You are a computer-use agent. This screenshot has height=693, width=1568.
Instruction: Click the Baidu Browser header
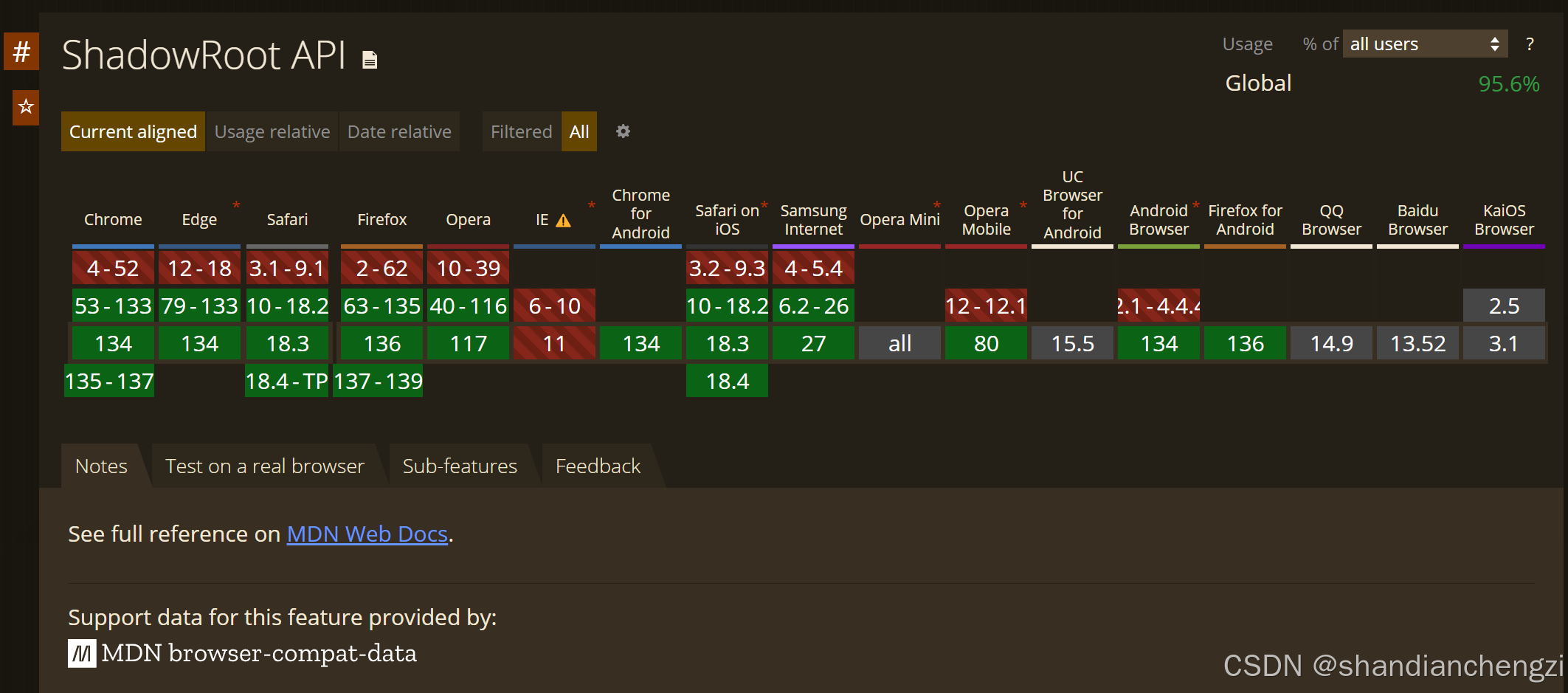(x=1417, y=219)
